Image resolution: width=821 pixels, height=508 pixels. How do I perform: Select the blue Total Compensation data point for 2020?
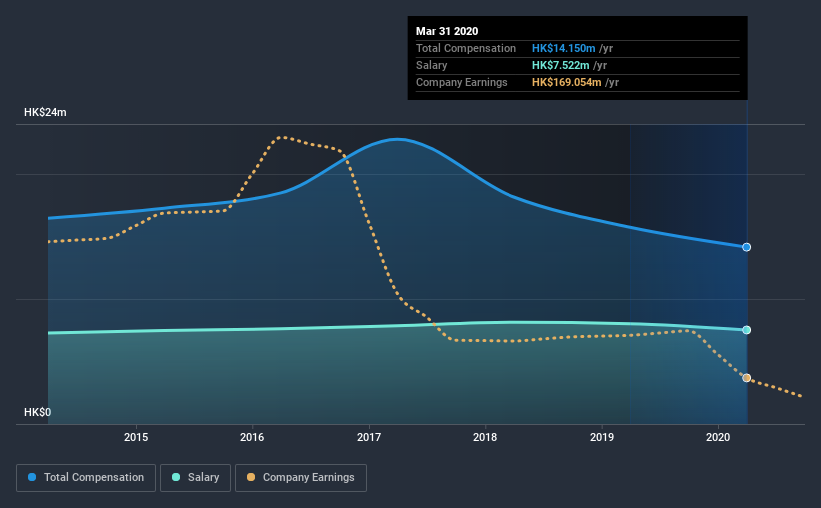point(747,247)
